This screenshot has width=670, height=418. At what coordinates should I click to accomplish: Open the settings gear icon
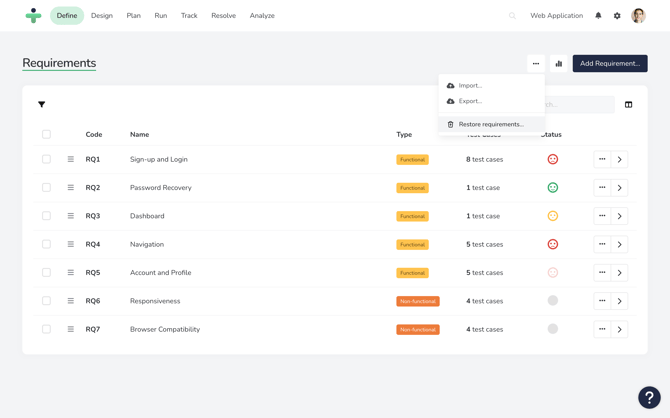pos(617,16)
